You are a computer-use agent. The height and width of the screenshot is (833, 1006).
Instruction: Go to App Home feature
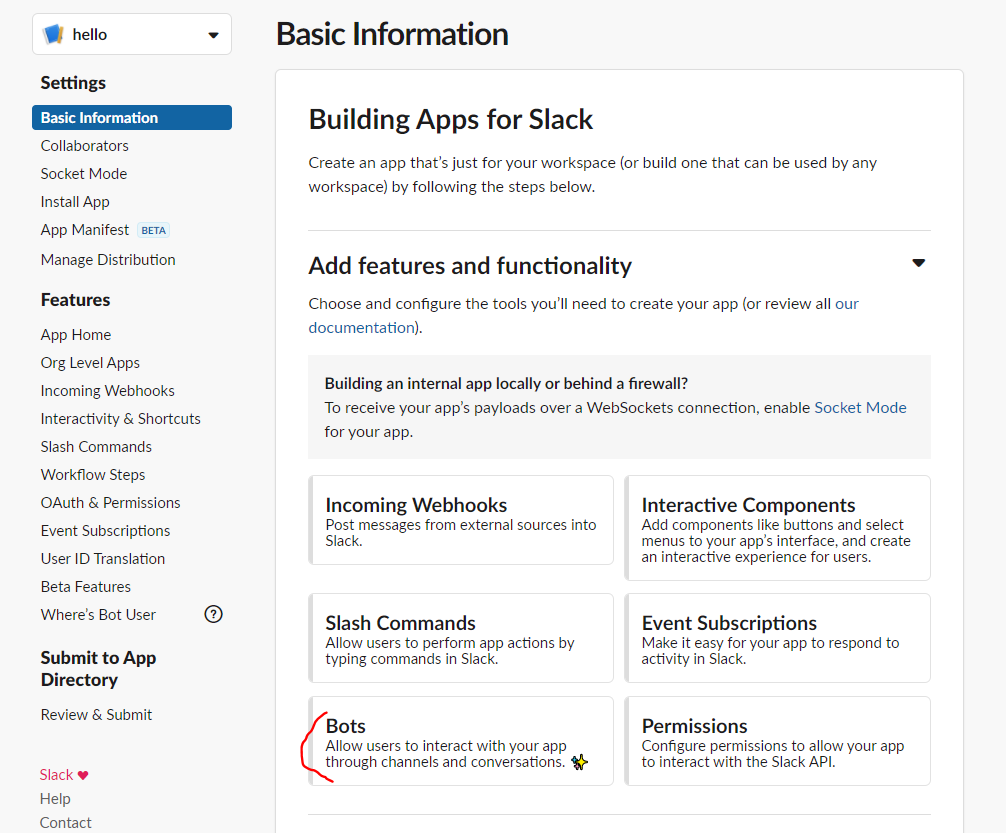tap(76, 335)
